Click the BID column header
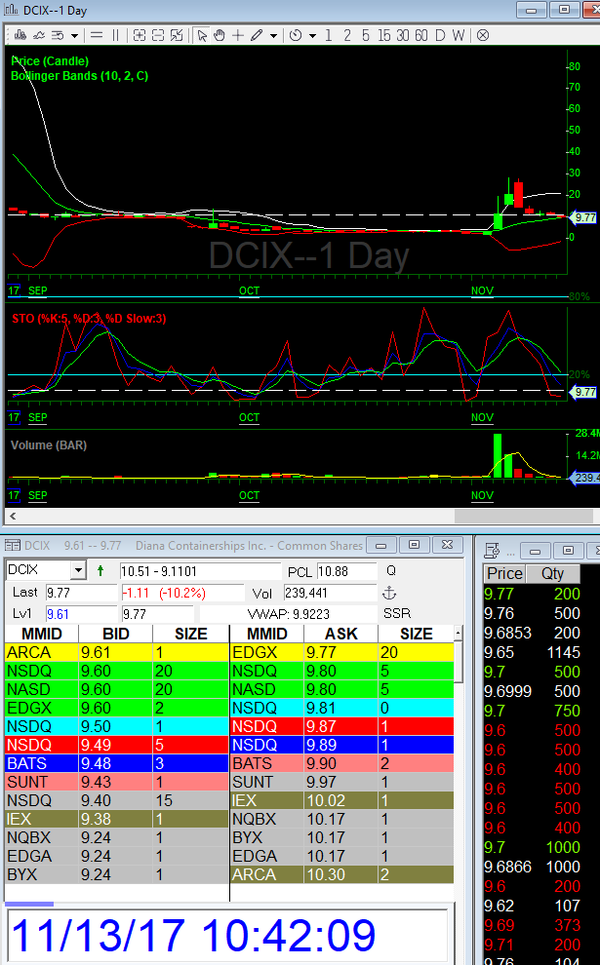The width and height of the screenshot is (600, 965). 116,634
